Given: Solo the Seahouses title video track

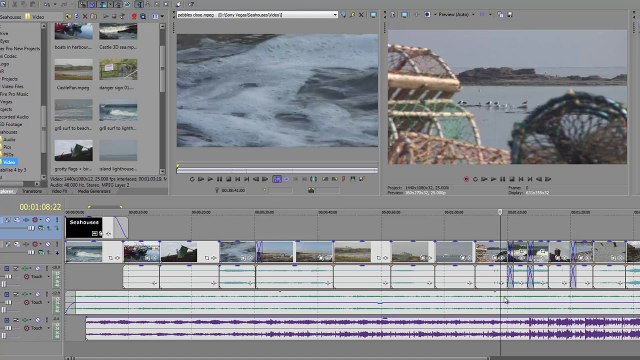Looking at the screenshot, I should click(57, 220).
